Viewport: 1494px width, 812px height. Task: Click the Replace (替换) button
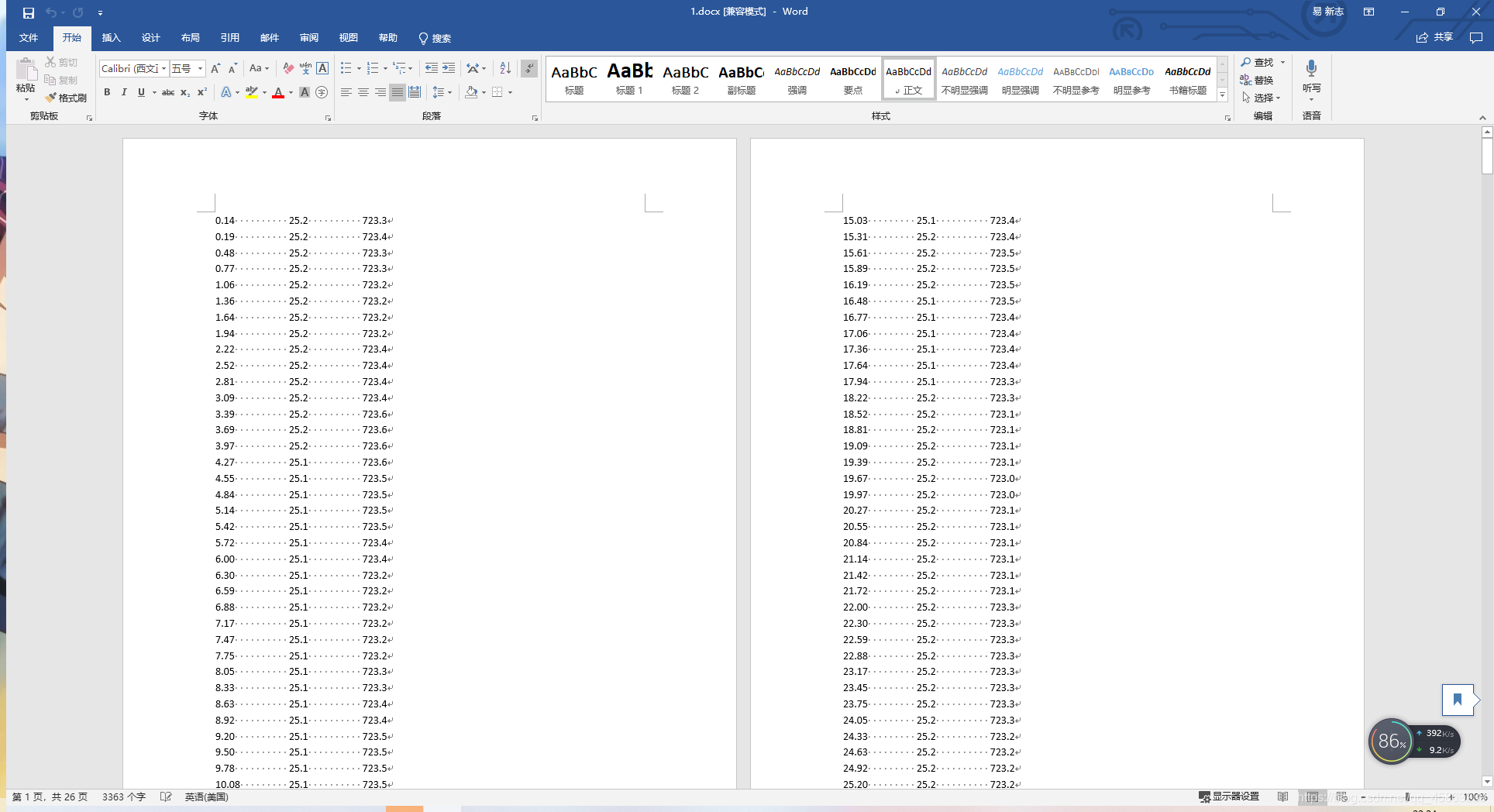pyautogui.click(x=1256, y=80)
